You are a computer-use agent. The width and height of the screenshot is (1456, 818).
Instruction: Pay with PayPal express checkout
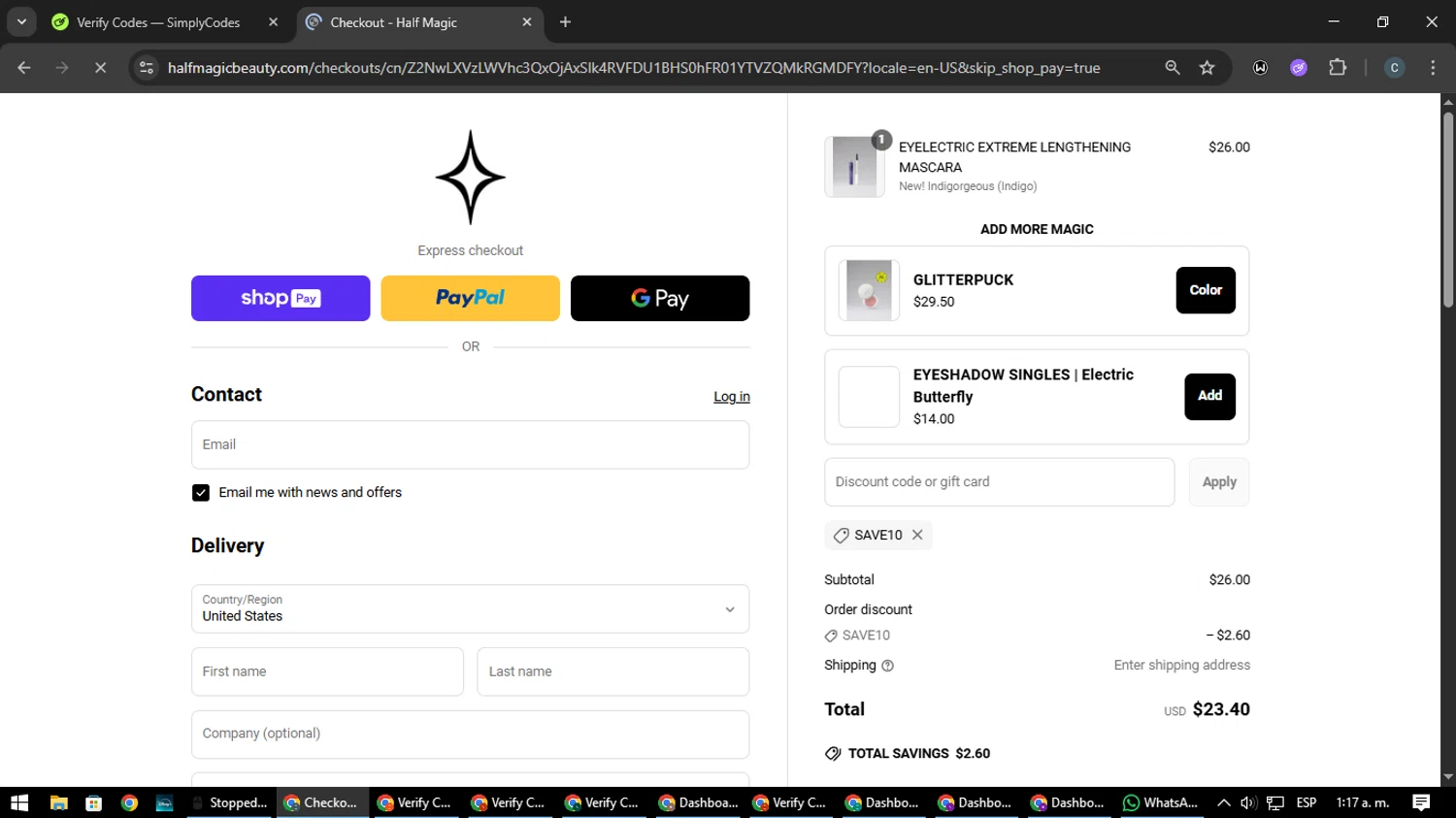470,298
